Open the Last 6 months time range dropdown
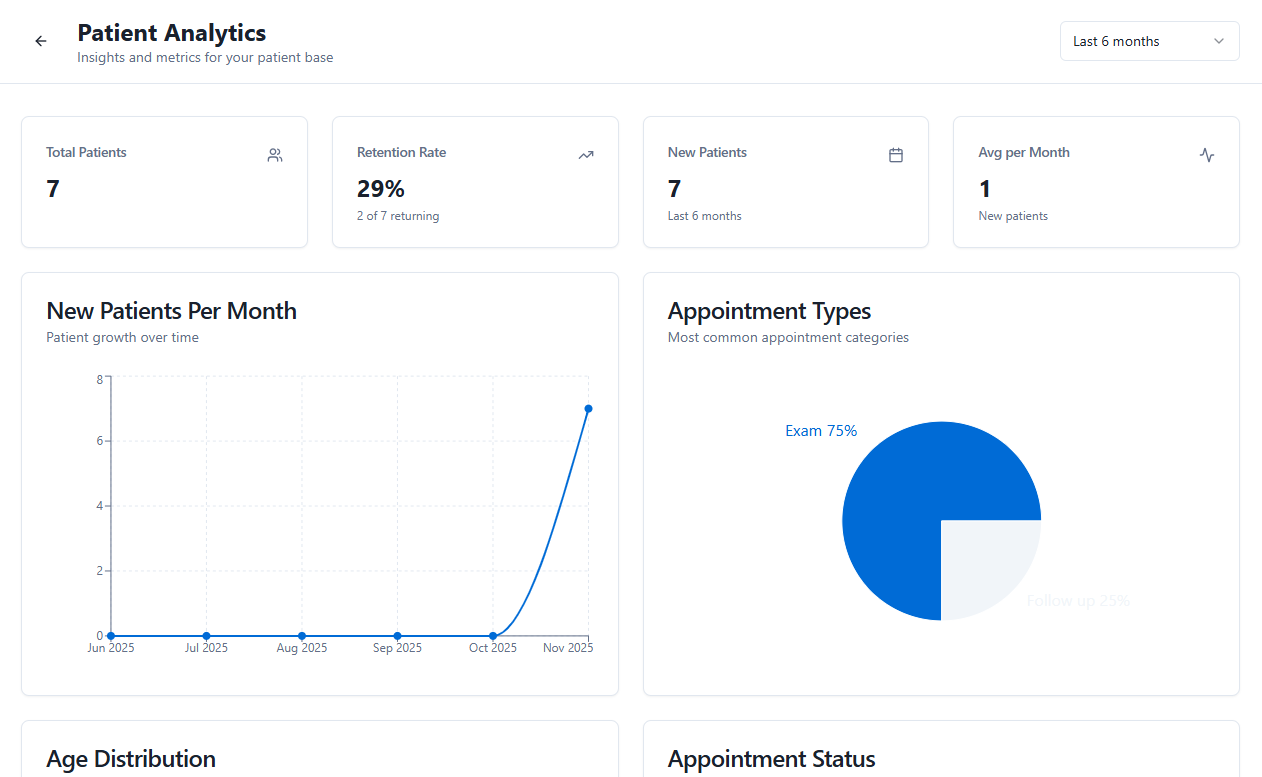Viewport: 1262px width, 777px height. (1148, 41)
